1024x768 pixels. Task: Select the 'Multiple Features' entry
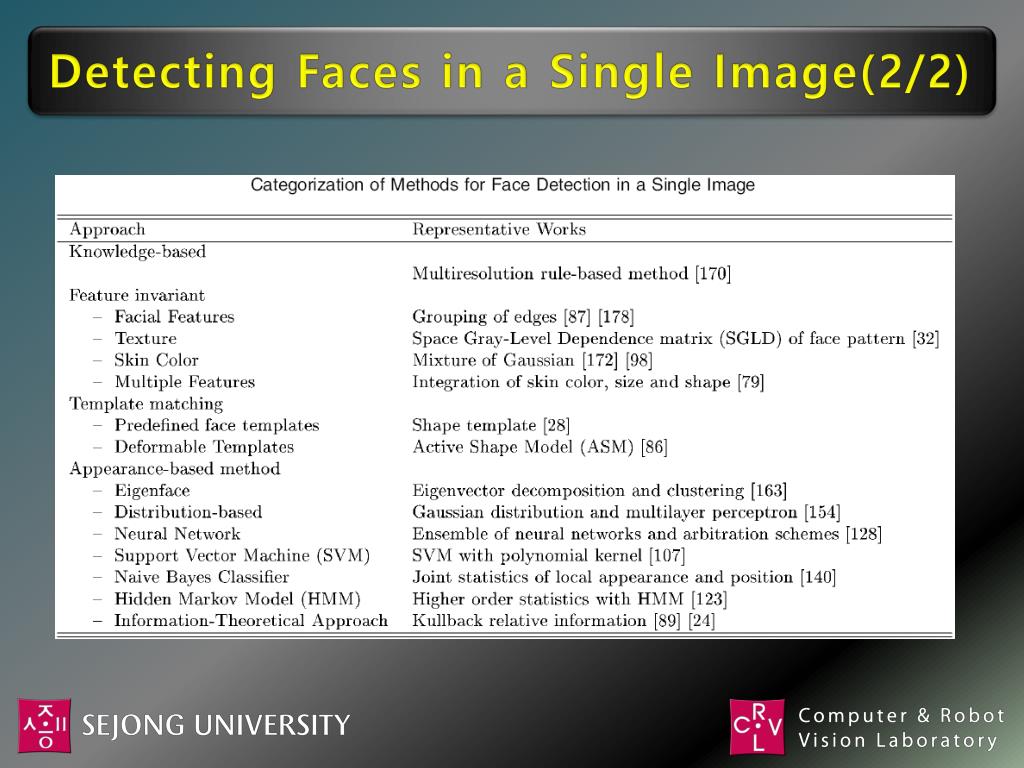tap(185, 381)
